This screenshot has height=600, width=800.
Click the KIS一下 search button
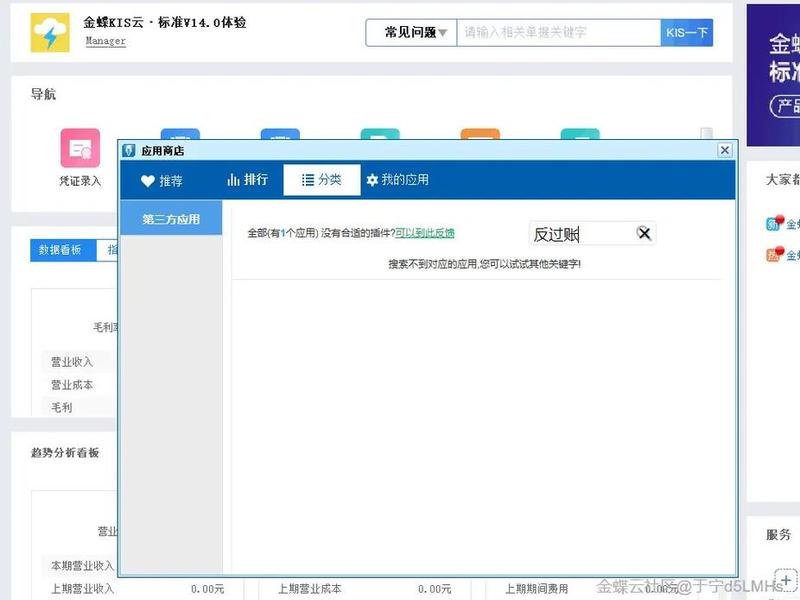(687, 33)
